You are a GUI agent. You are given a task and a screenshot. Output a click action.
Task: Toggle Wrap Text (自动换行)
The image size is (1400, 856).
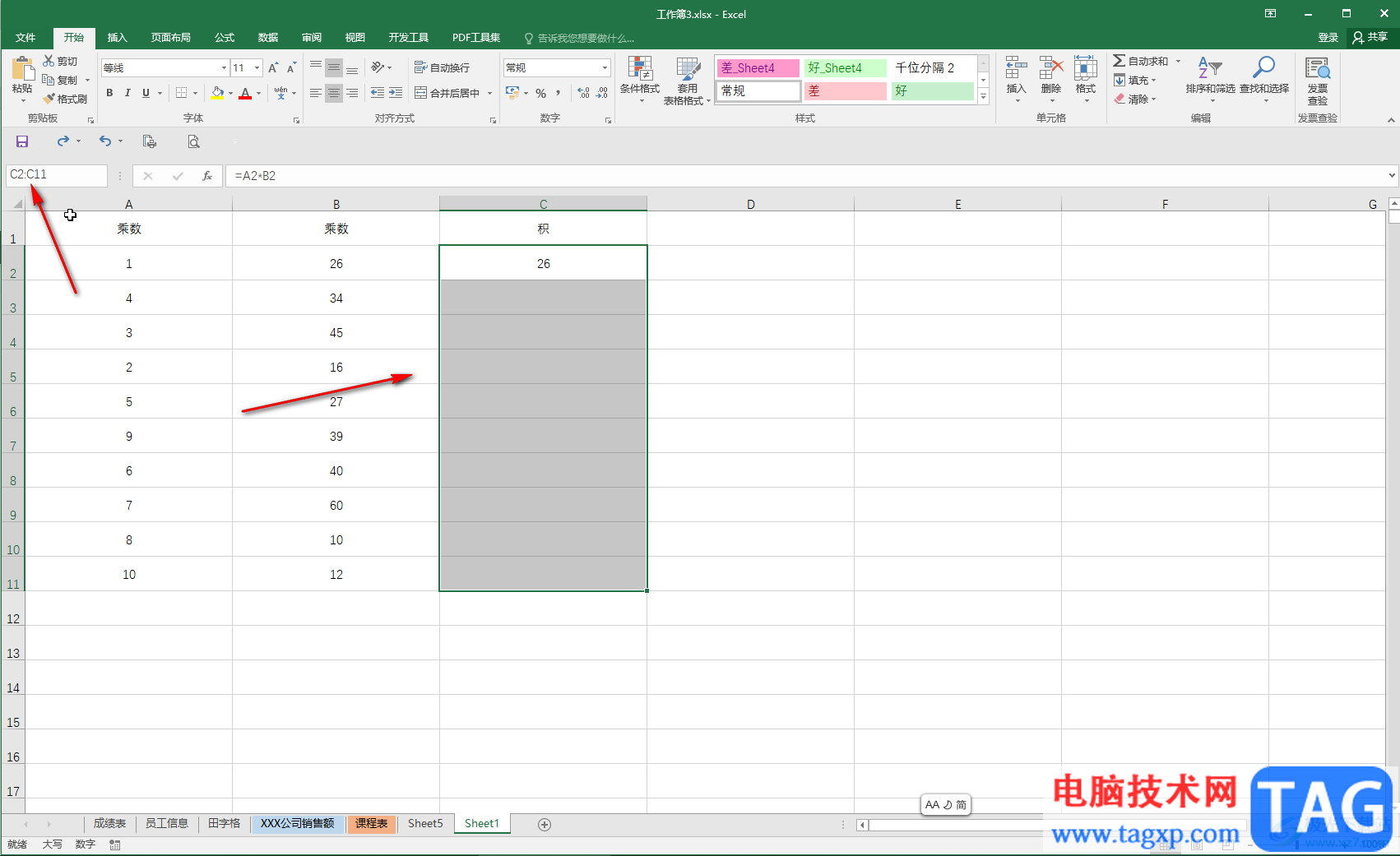(x=443, y=67)
